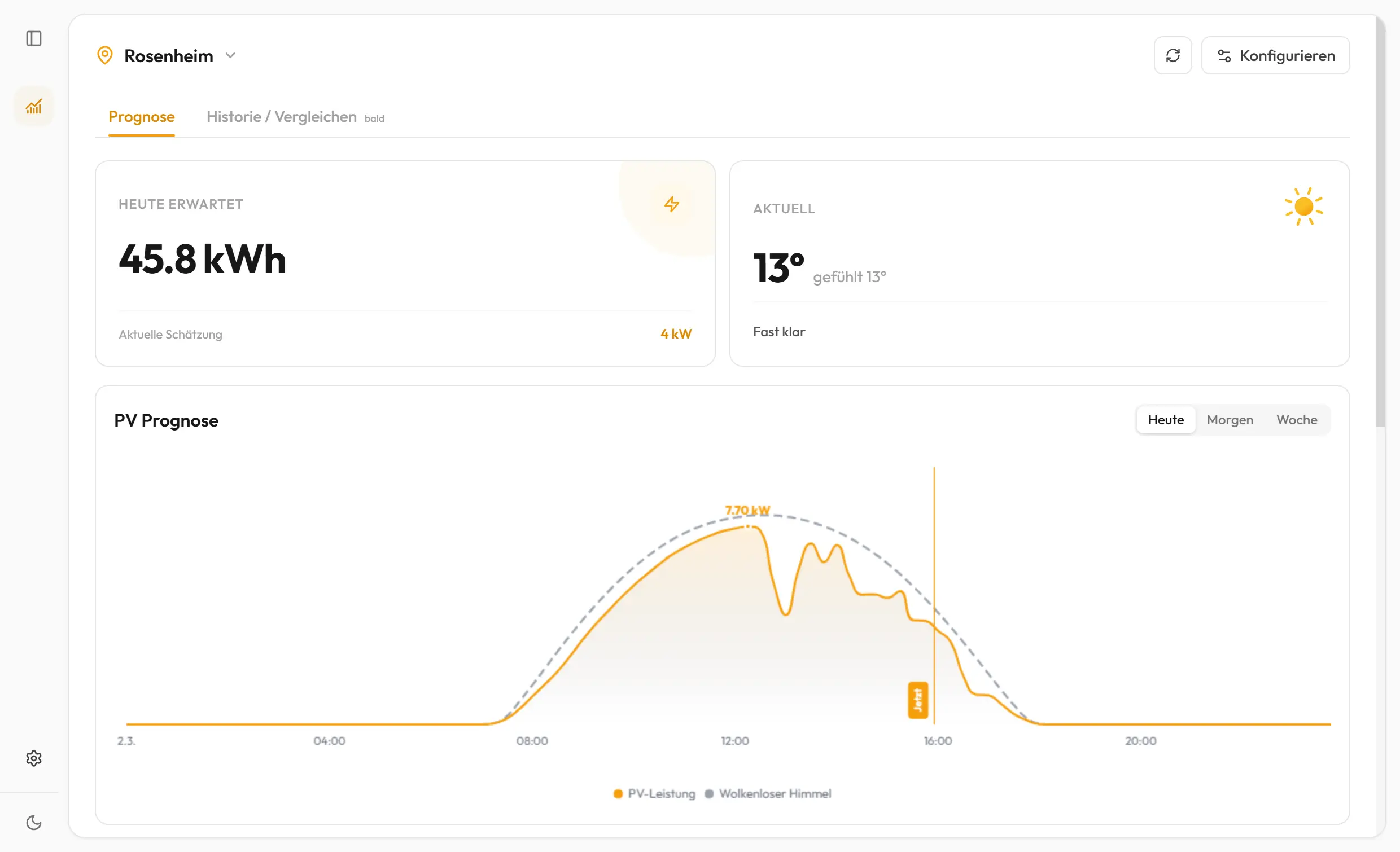The image size is (1400, 852).
Task: Select the Prognose tab
Action: pos(142,117)
